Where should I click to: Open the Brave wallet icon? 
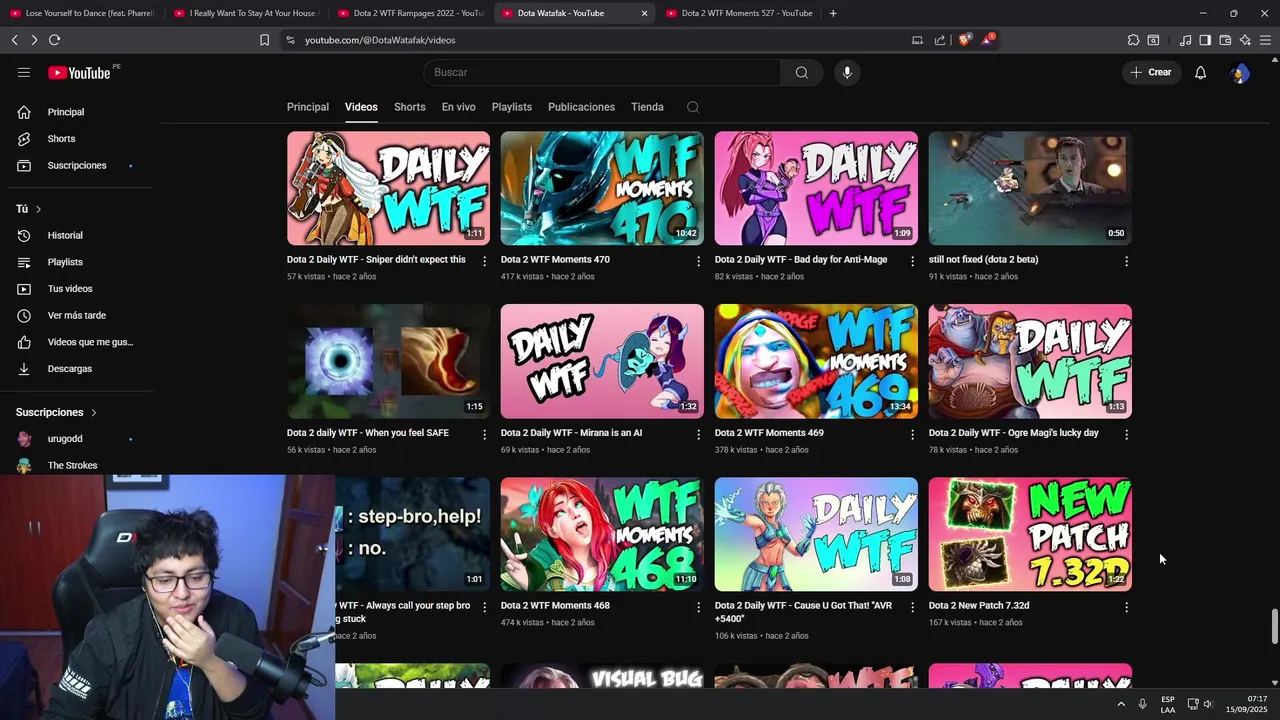(1225, 40)
